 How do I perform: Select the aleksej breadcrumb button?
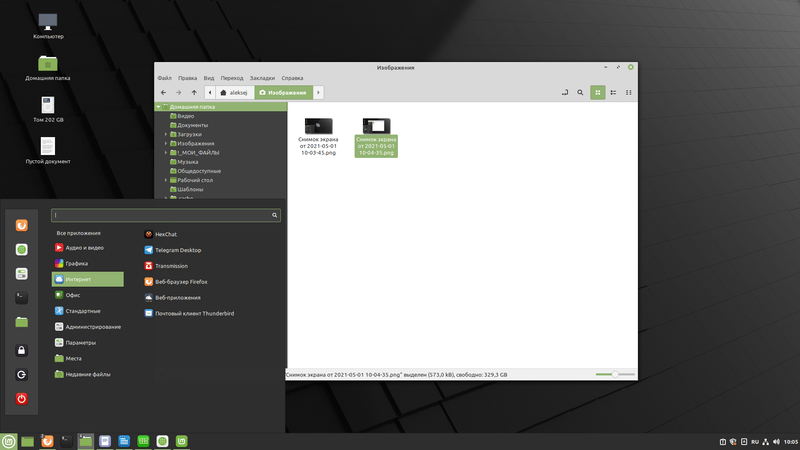click(235, 92)
